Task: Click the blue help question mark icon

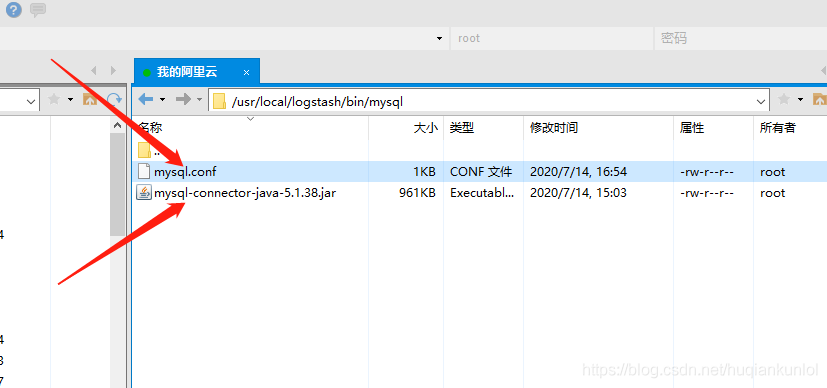Action: 14,9
